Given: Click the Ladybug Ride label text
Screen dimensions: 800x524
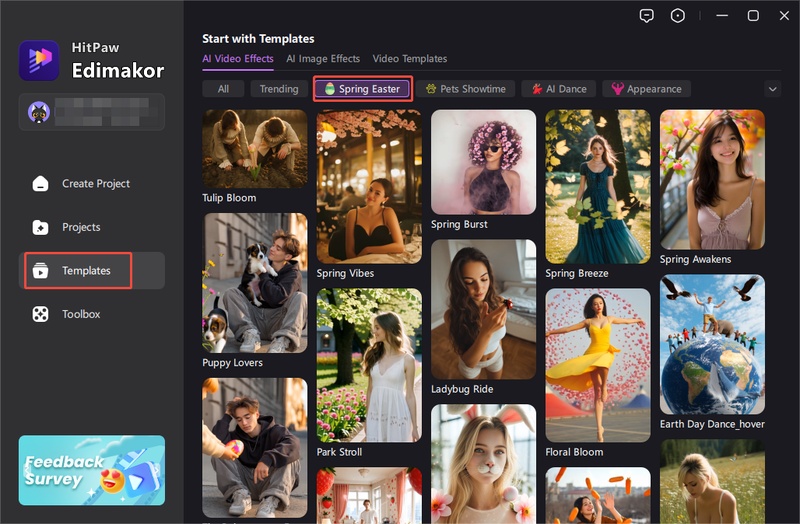Looking at the screenshot, I should tap(462, 389).
